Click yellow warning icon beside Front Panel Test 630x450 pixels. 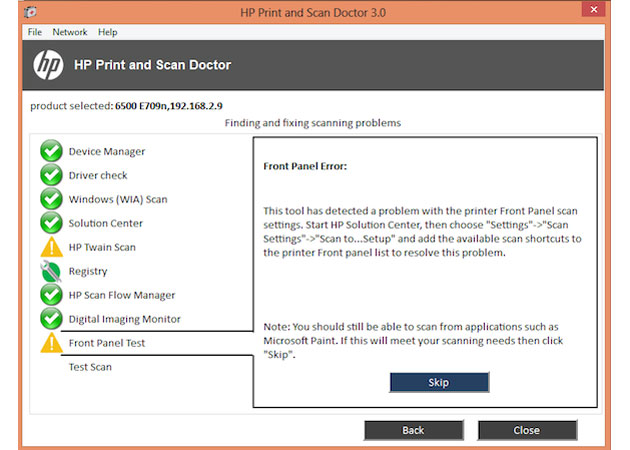51,344
